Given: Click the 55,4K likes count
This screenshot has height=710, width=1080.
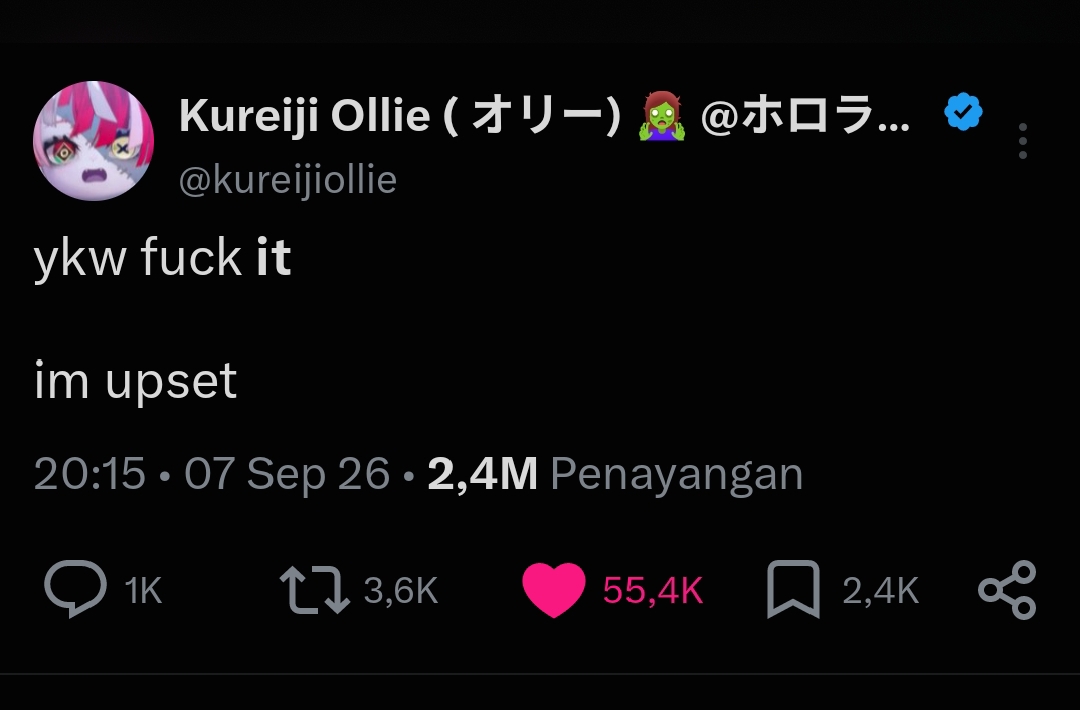Looking at the screenshot, I should coord(653,591).
